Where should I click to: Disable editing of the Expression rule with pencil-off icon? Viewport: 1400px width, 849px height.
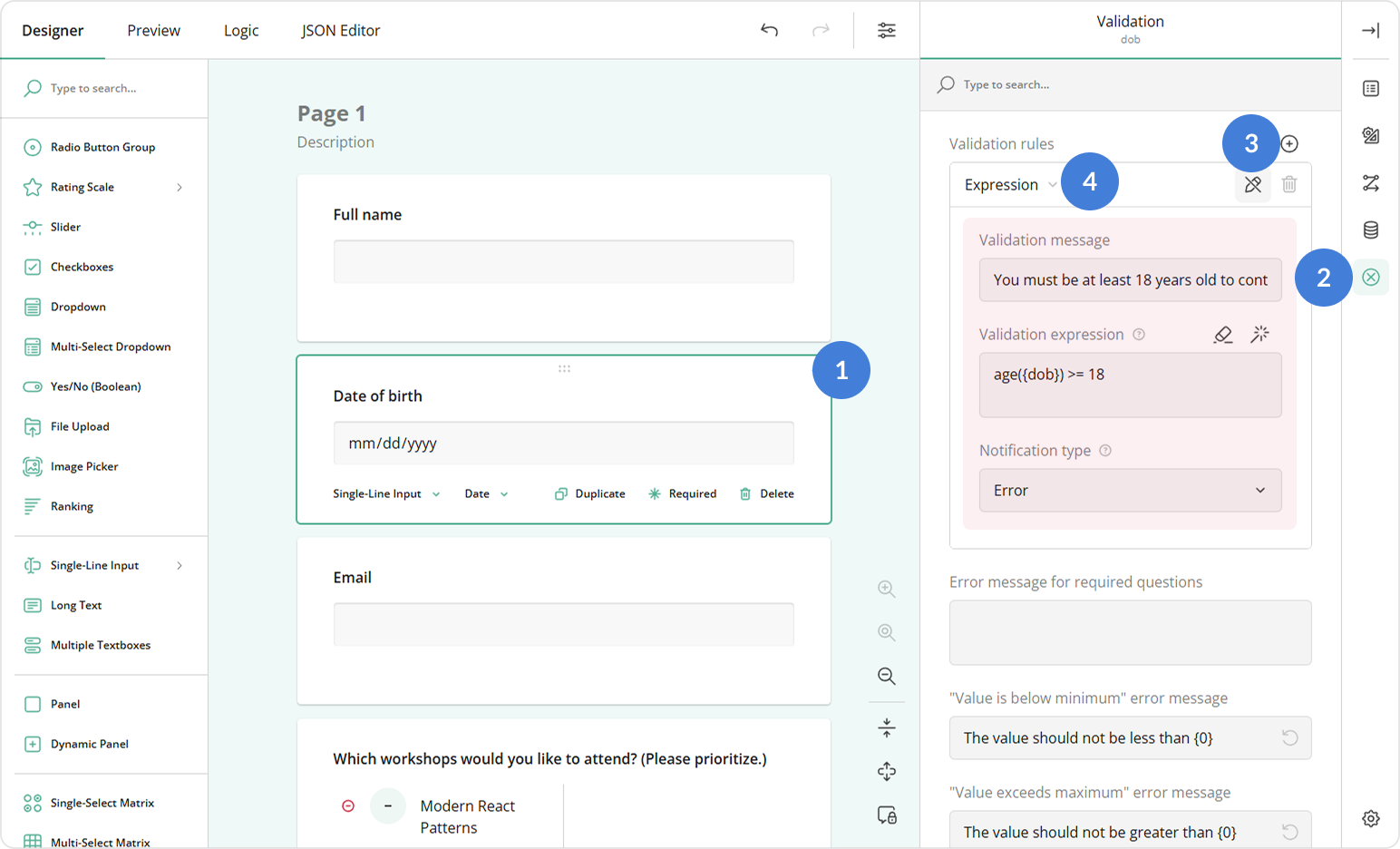point(1252,183)
